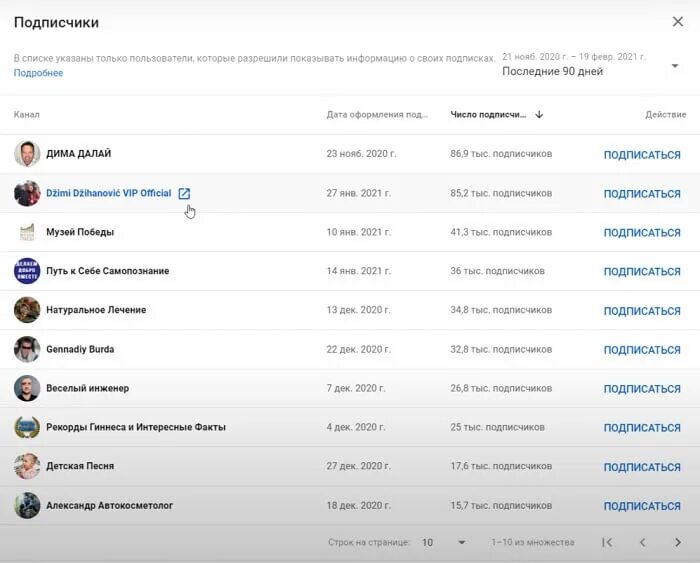The width and height of the screenshot is (700, 563).
Task: Click the sort arrow by Число подписчиков
Action: tap(539, 115)
